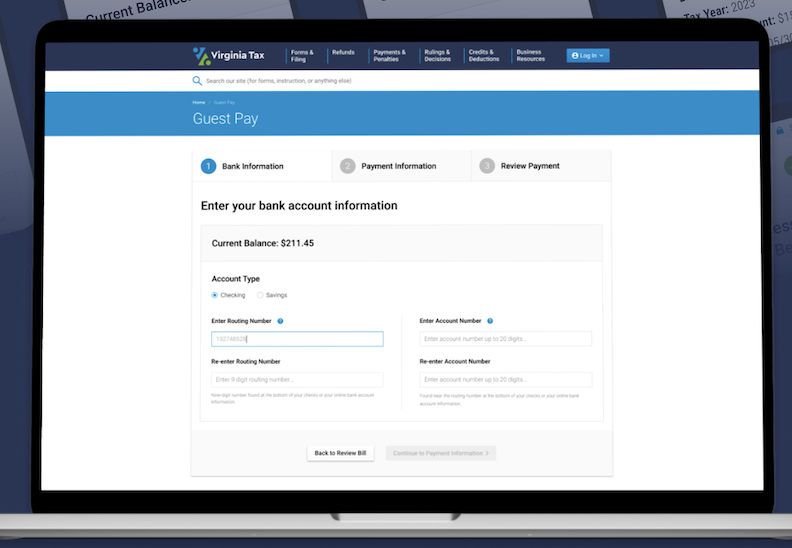Click the Re-enter Routing Number field

297,380
